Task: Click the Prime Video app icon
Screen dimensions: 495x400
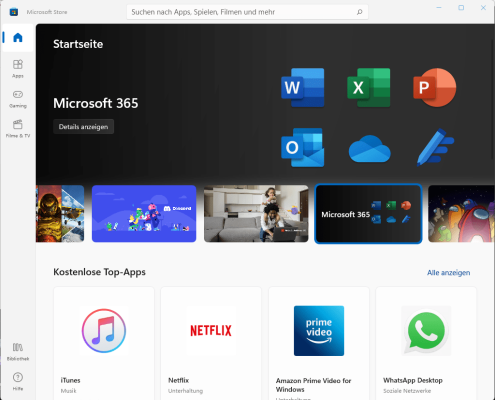Action: [x=319, y=331]
